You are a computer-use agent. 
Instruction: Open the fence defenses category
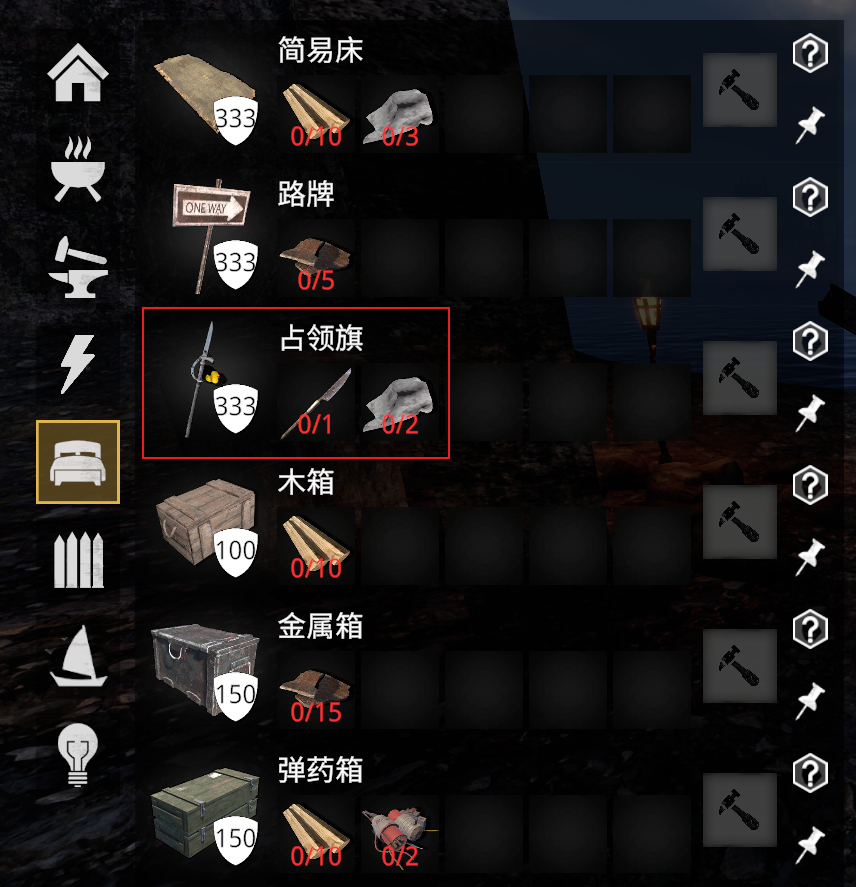tap(78, 560)
